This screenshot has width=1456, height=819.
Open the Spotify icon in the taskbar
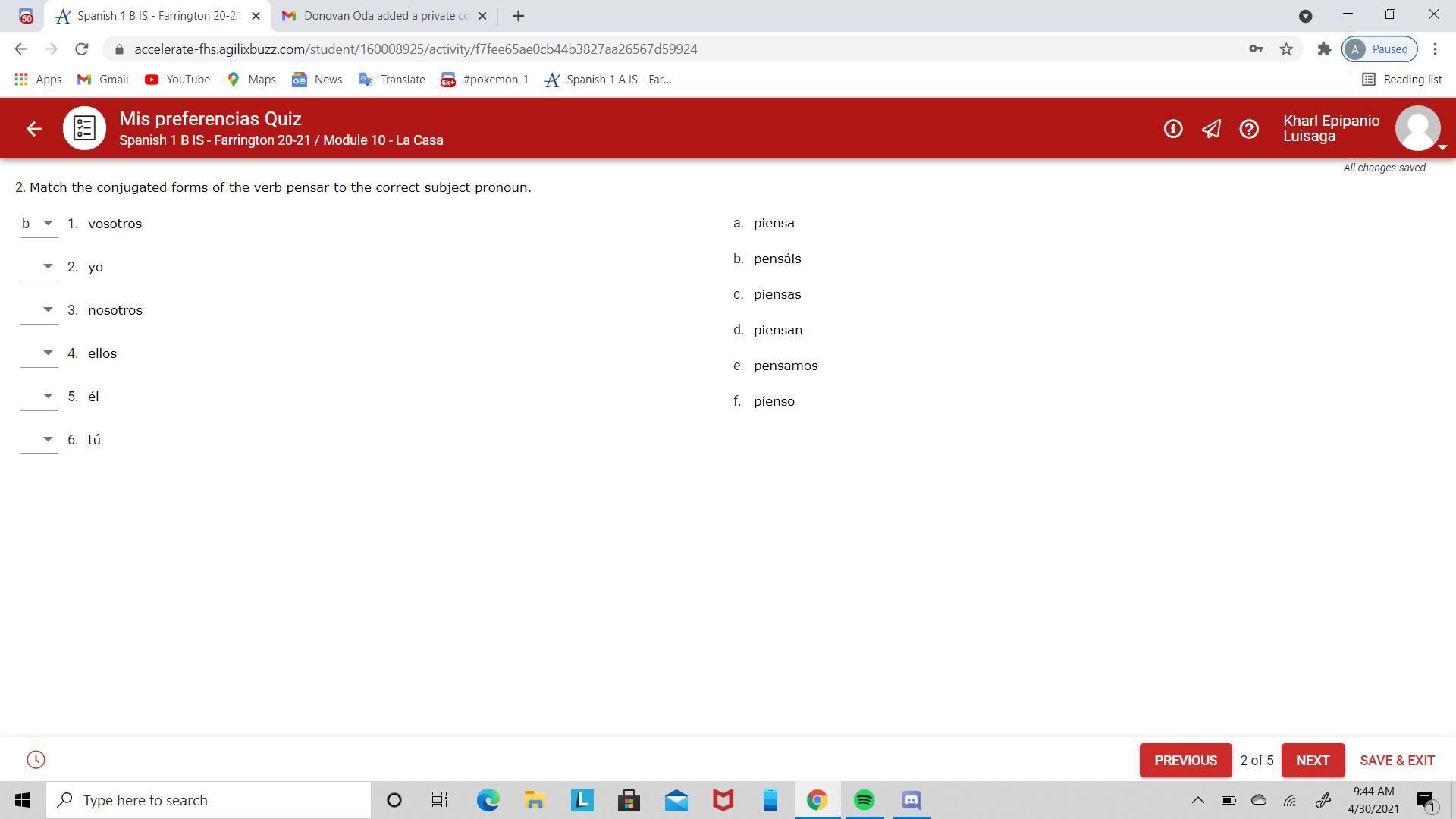(x=864, y=800)
